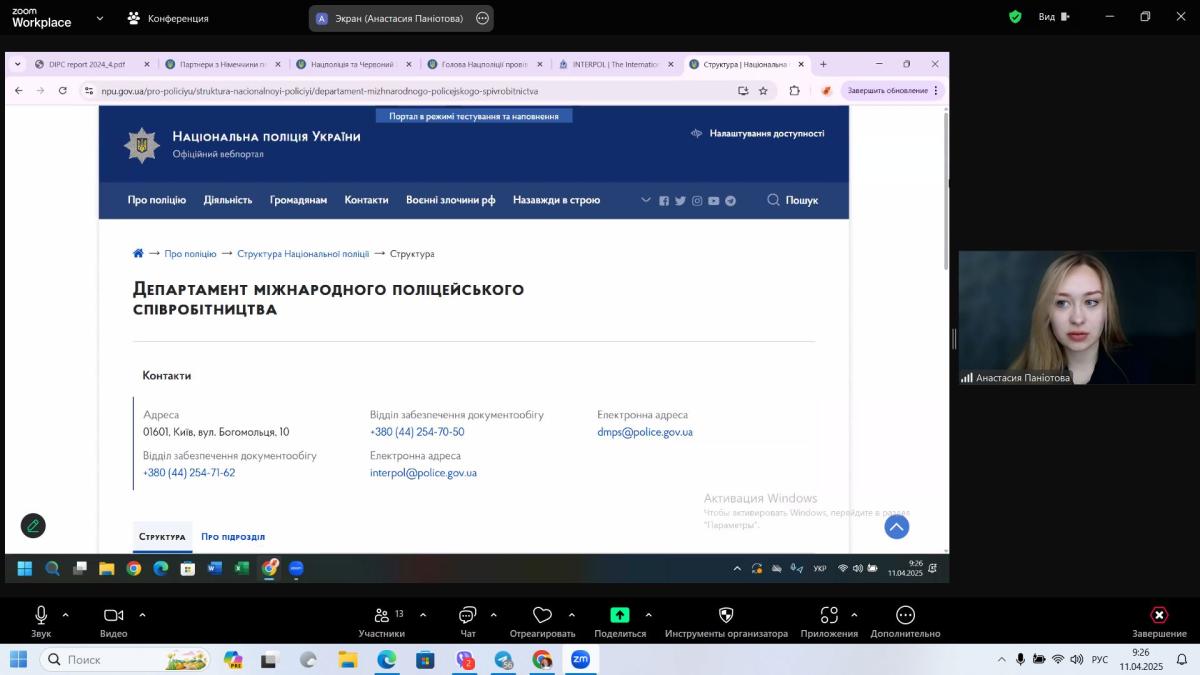
Task: Open the Участники participants panel
Action: coord(382,615)
